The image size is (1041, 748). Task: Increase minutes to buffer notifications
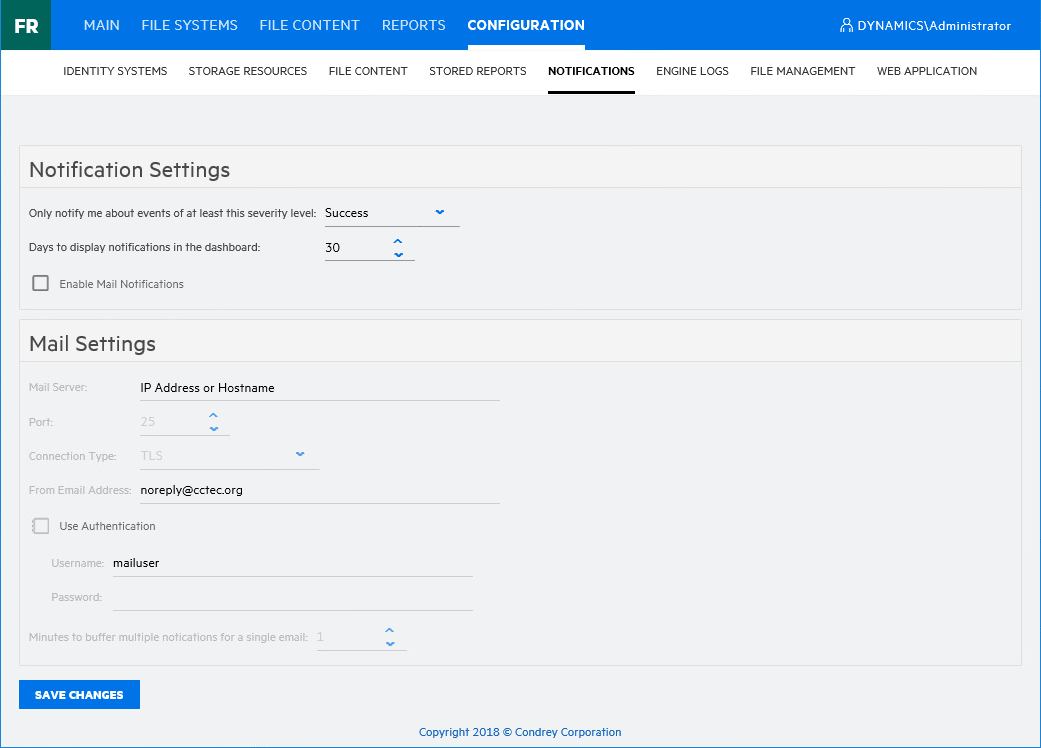tap(390, 630)
